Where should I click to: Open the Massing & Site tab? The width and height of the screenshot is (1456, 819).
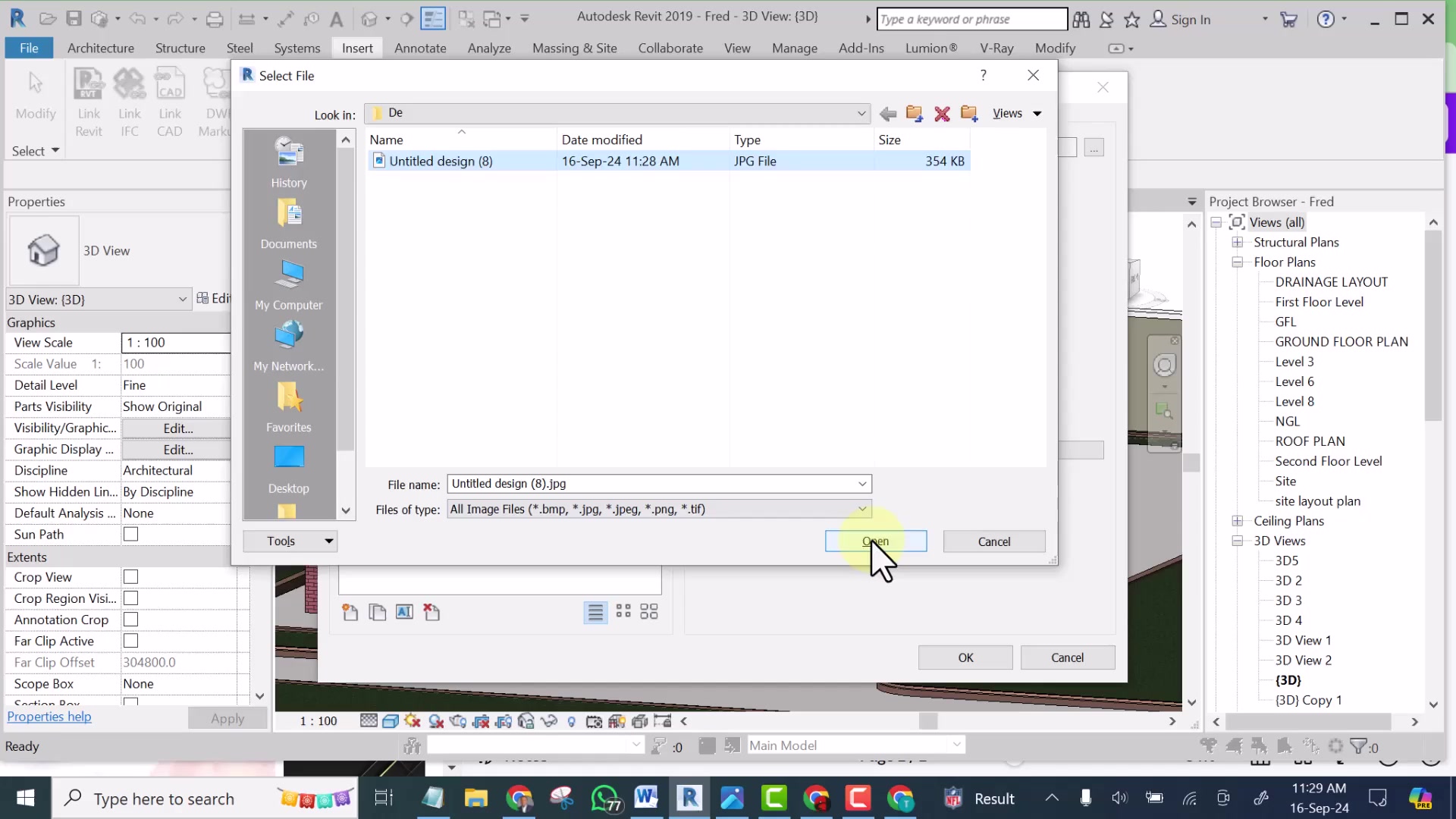[575, 48]
